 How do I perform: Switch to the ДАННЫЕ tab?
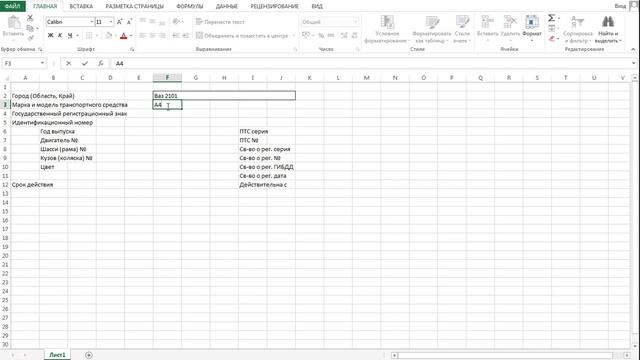227,6
